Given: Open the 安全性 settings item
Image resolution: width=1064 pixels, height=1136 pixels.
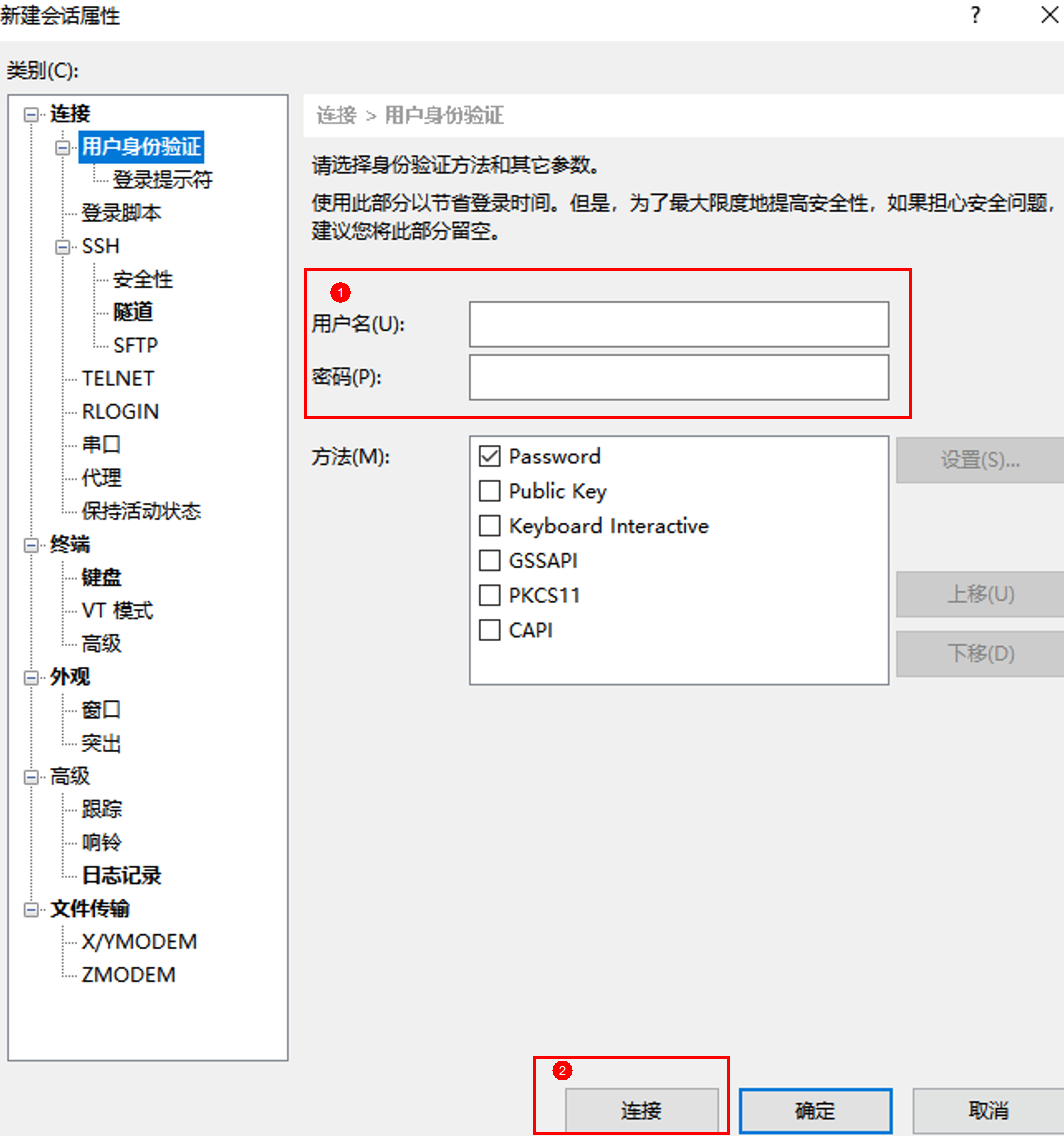Looking at the screenshot, I should [x=143, y=280].
